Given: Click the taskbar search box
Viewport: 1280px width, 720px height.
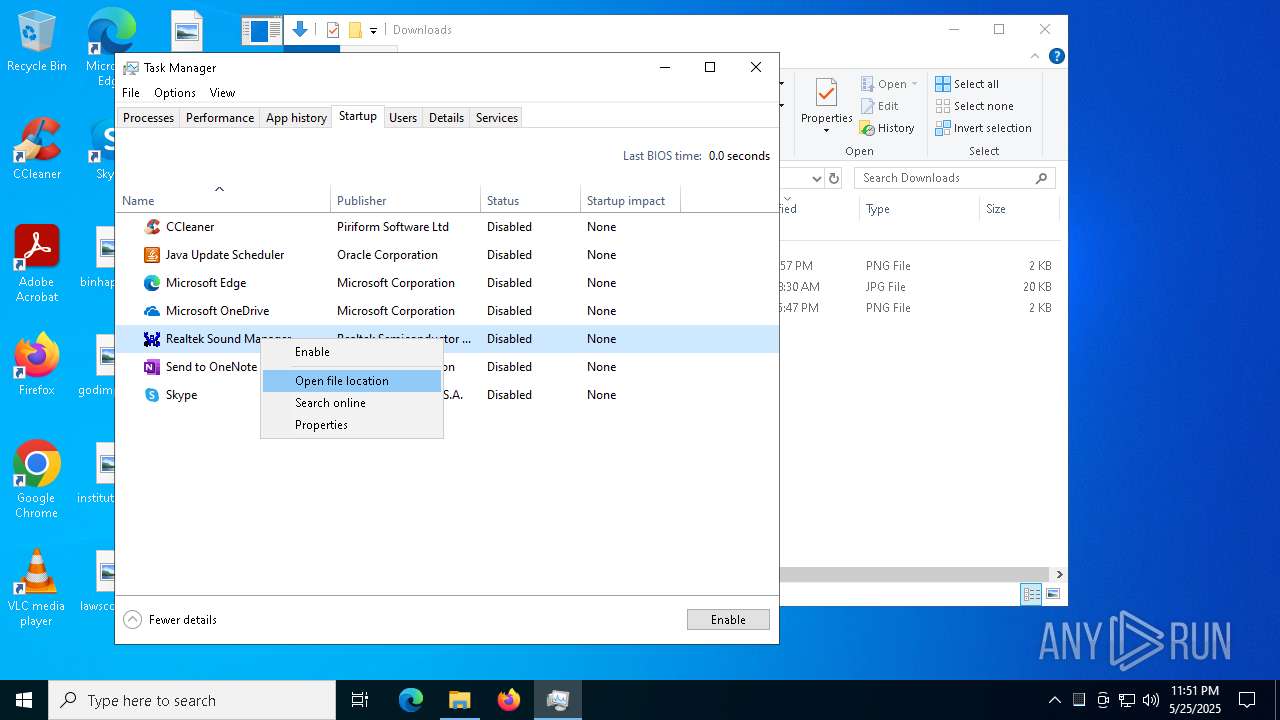Looking at the screenshot, I should click(192, 700).
